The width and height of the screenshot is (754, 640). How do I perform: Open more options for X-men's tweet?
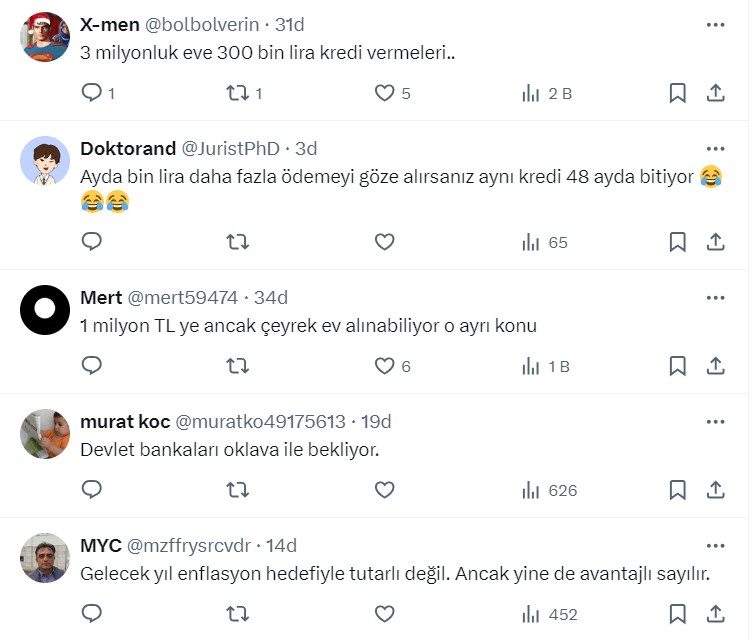click(716, 24)
